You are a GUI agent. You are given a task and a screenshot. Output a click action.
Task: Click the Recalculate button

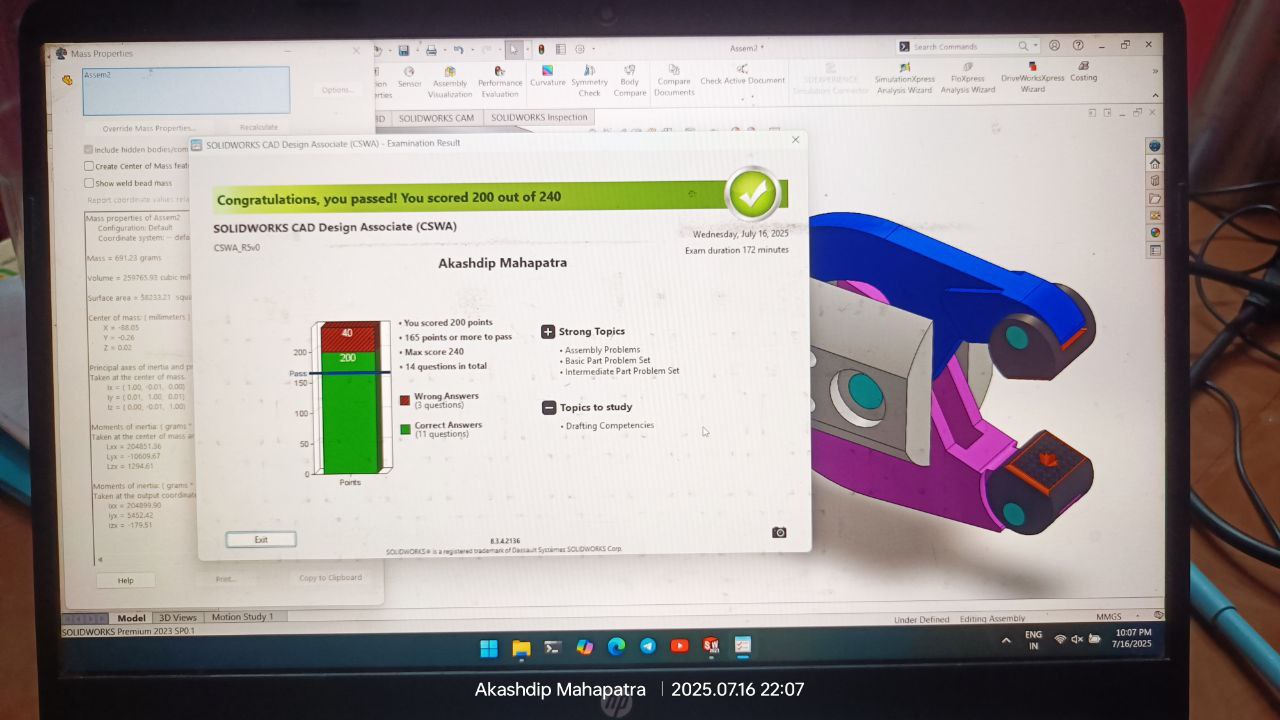(x=259, y=127)
